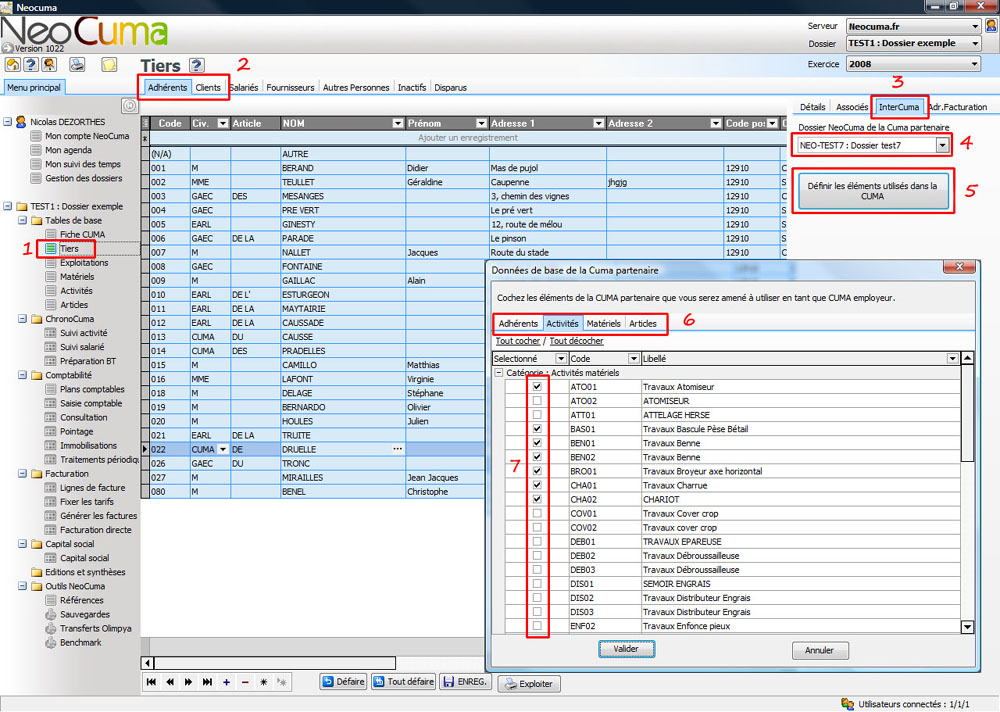Click help icon next to Tiers title
Image resolution: width=1000 pixels, height=712 pixels.
tap(197, 65)
